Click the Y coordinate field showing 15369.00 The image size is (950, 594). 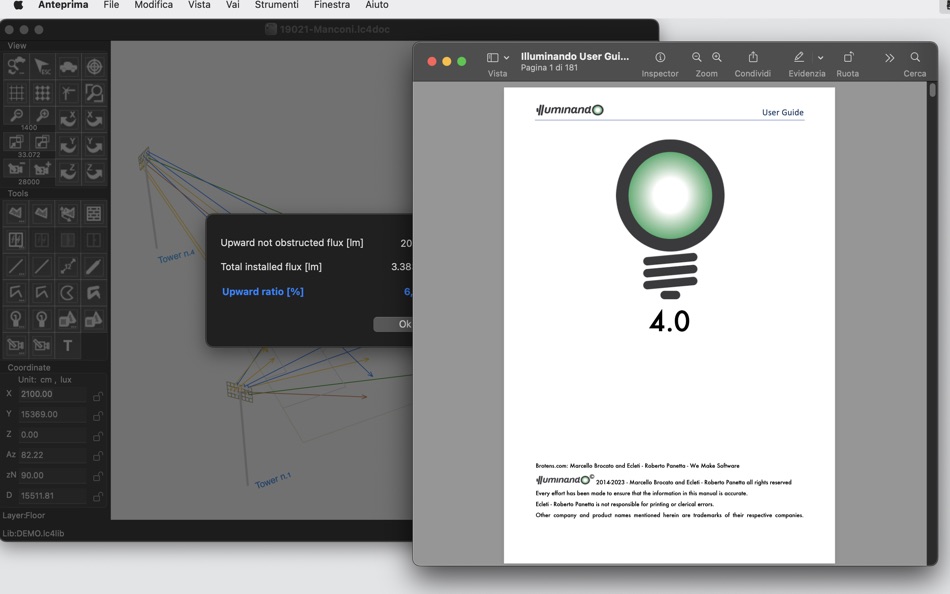(52, 415)
